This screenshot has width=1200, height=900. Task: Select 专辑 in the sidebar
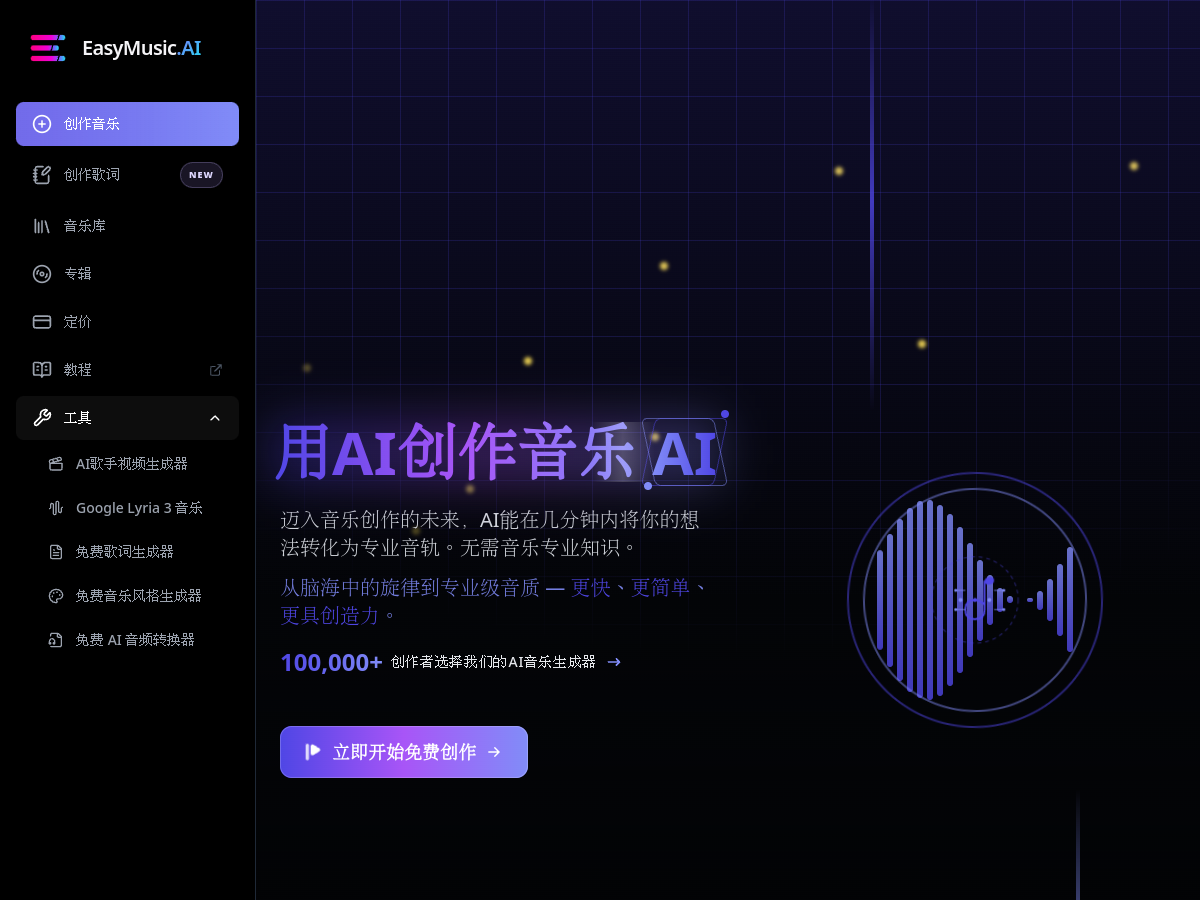(x=127, y=274)
